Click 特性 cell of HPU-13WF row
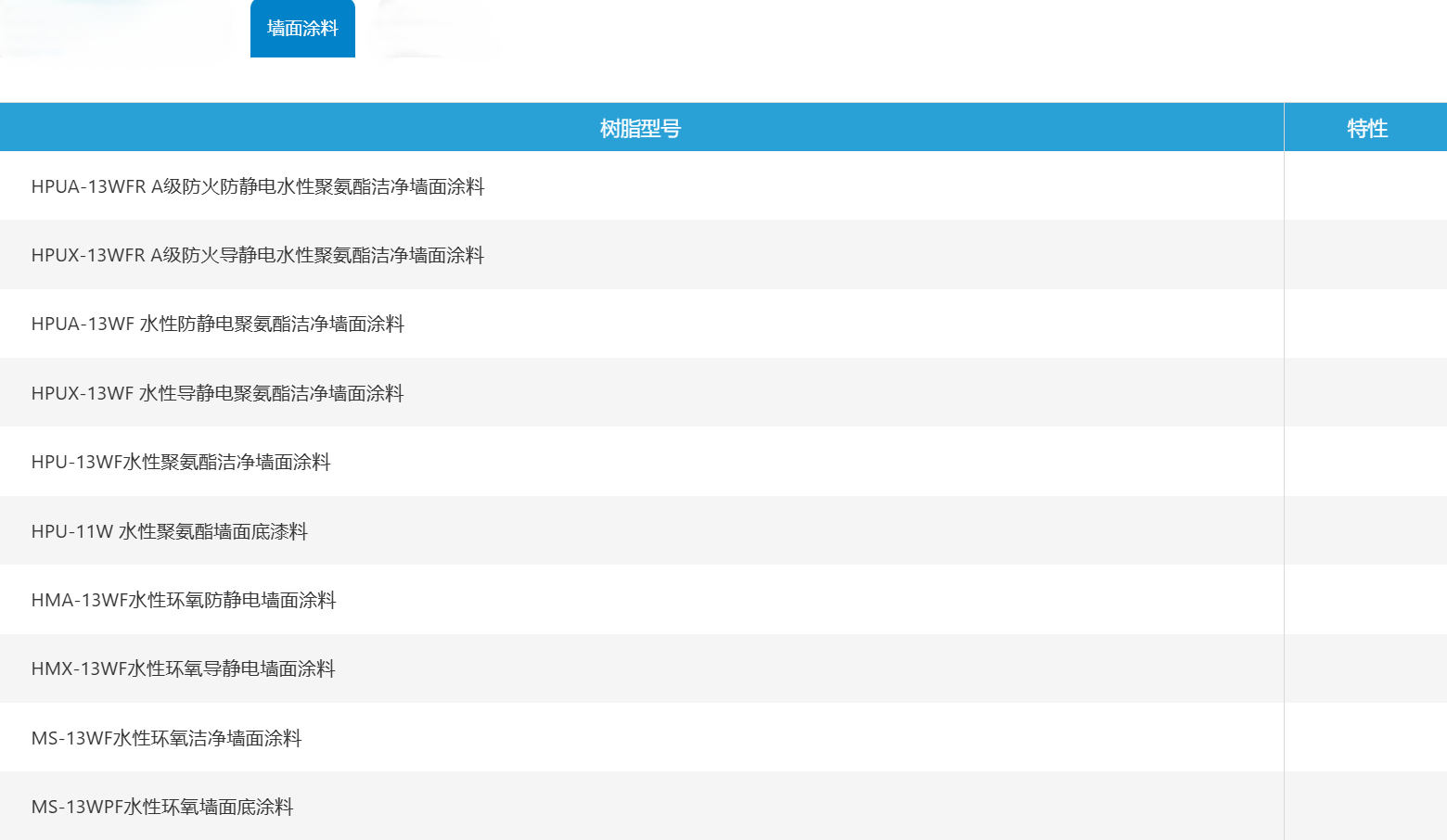 [1365, 462]
